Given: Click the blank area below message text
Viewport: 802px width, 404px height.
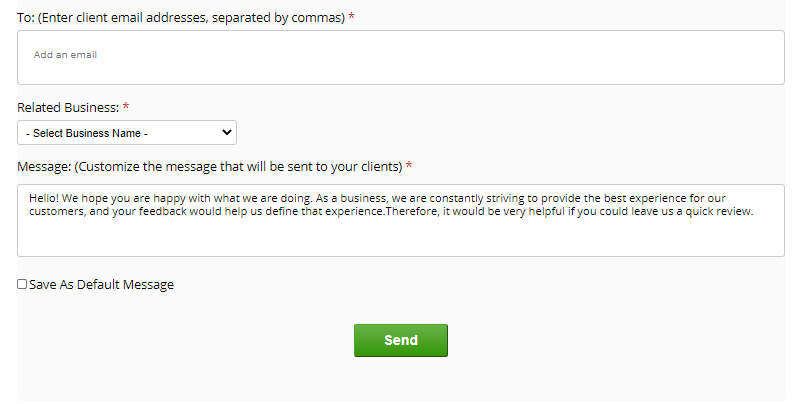Looking at the screenshot, I should [400, 240].
